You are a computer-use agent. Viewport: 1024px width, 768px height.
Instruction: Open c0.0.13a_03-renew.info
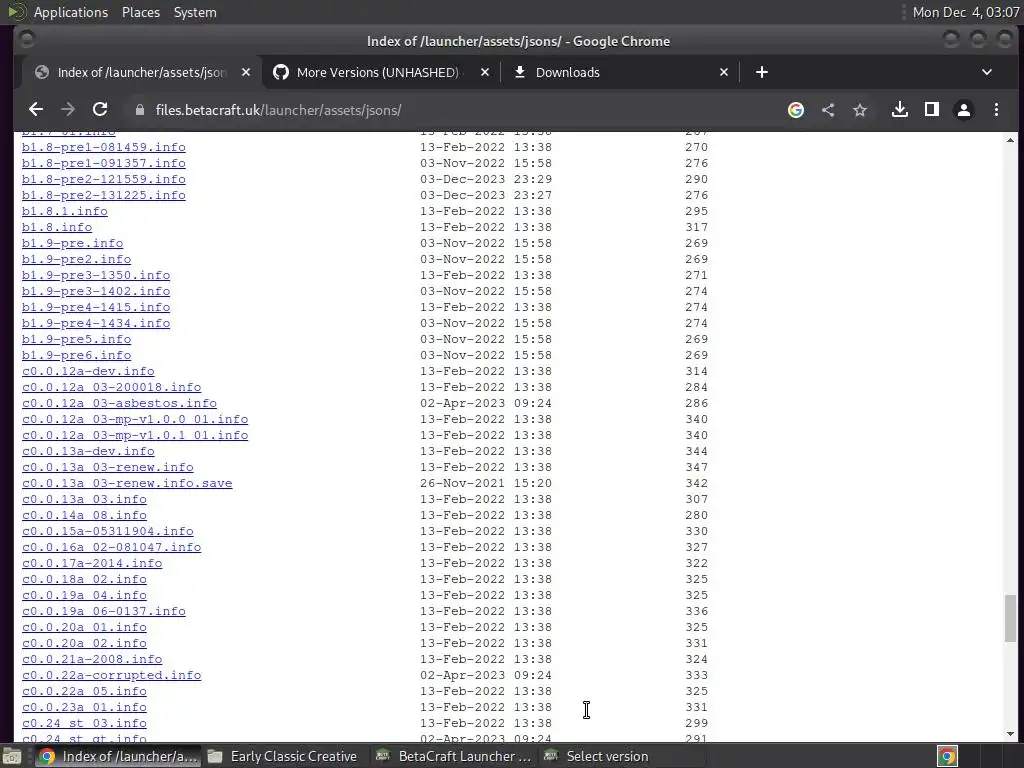(x=107, y=467)
